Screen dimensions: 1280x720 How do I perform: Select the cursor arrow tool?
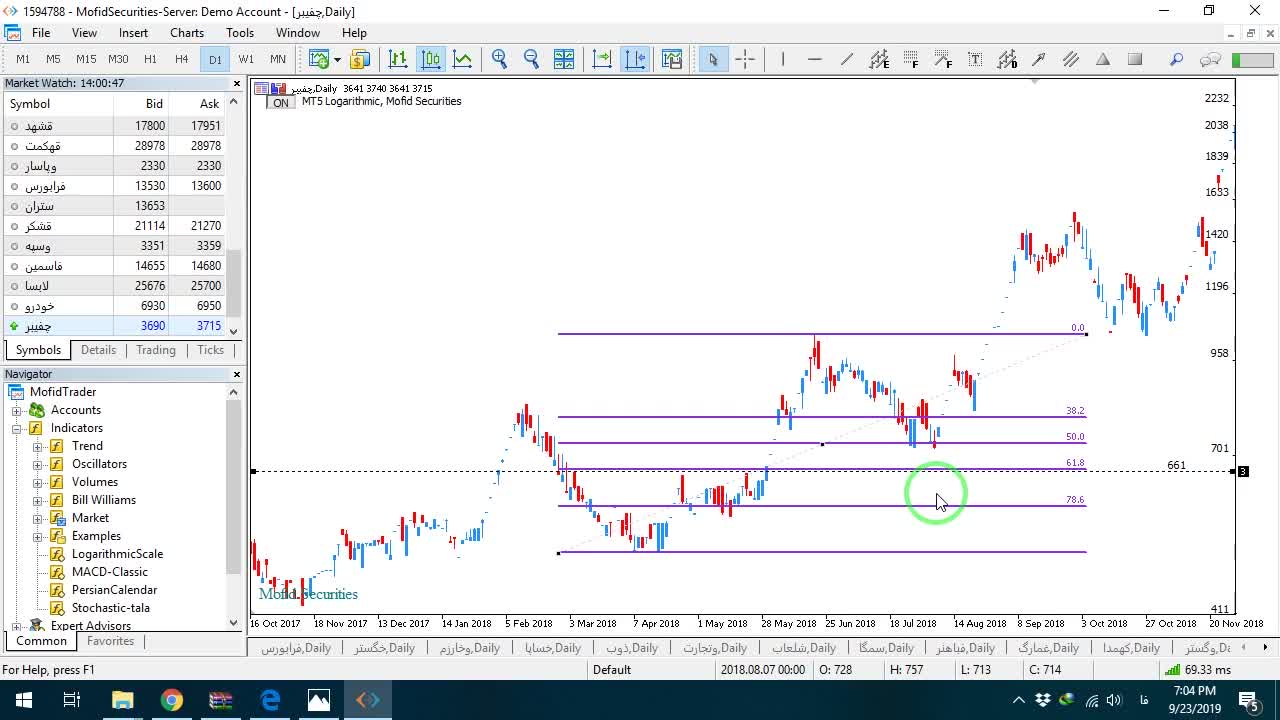pos(713,59)
